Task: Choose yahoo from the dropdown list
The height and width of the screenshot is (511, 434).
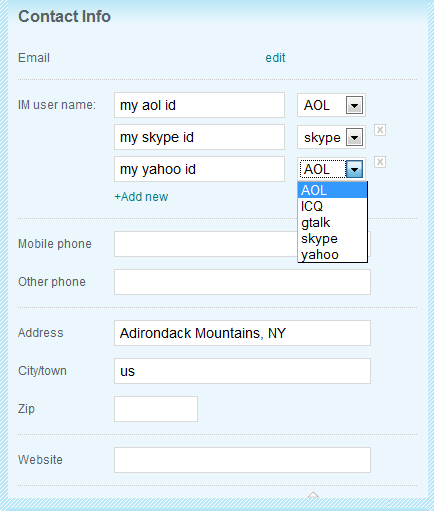Action: (x=332, y=254)
